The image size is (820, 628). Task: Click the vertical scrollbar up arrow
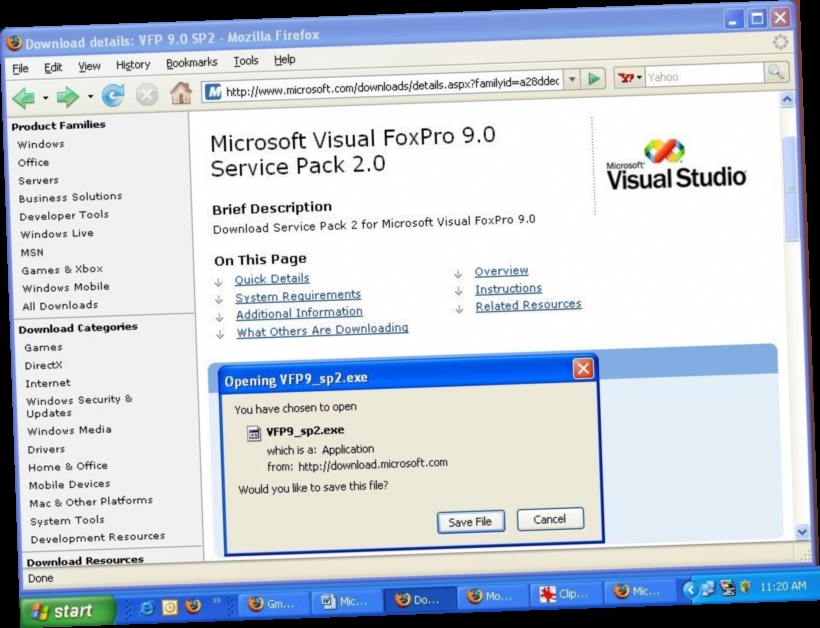(x=787, y=99)
